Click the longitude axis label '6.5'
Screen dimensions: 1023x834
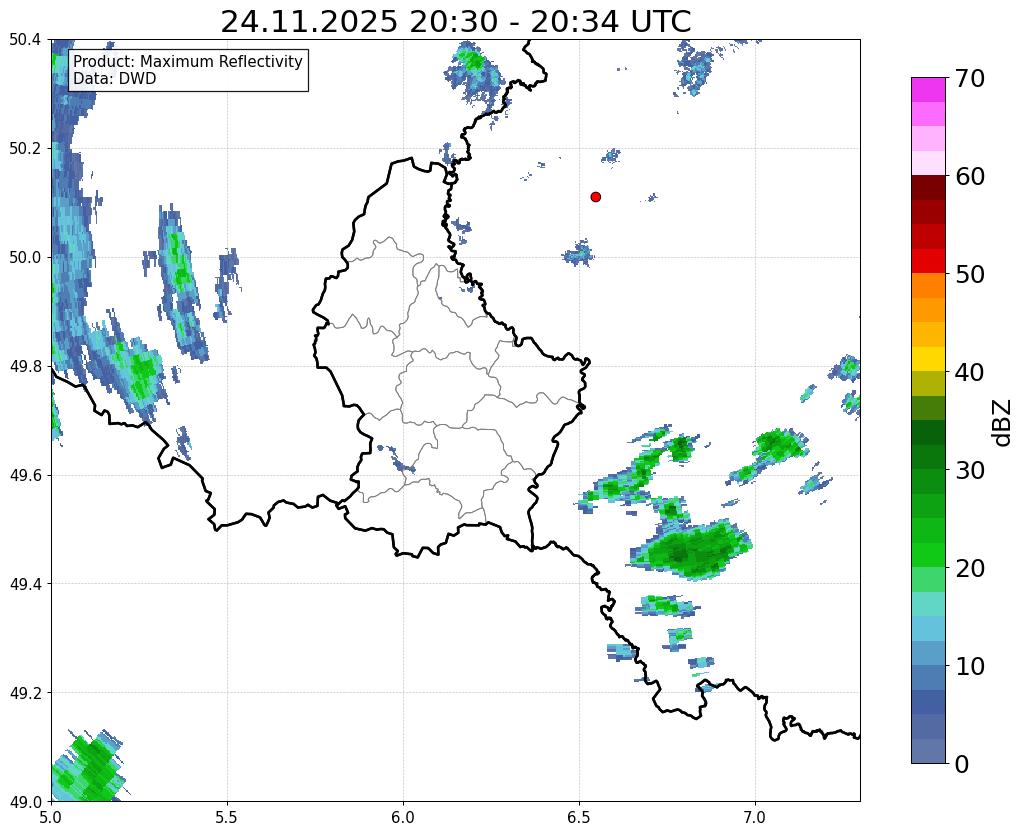coord(579,817)
